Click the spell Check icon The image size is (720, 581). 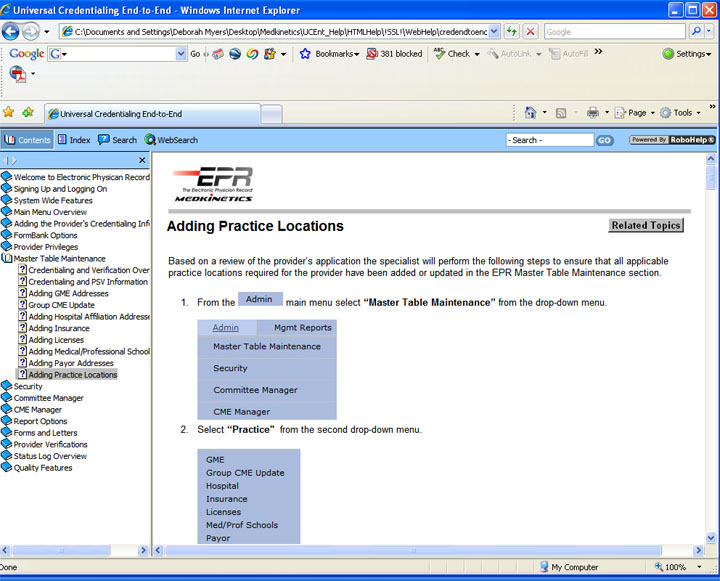[x=439, y=54]
